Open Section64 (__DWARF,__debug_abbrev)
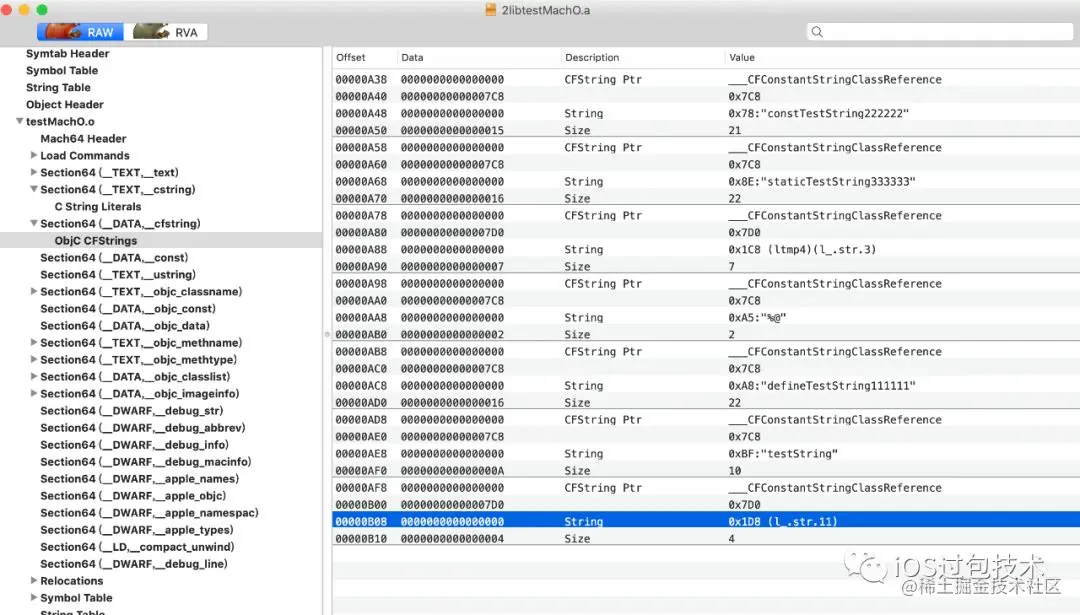This screenshot has width=1080, height=615. click(143, 428)
